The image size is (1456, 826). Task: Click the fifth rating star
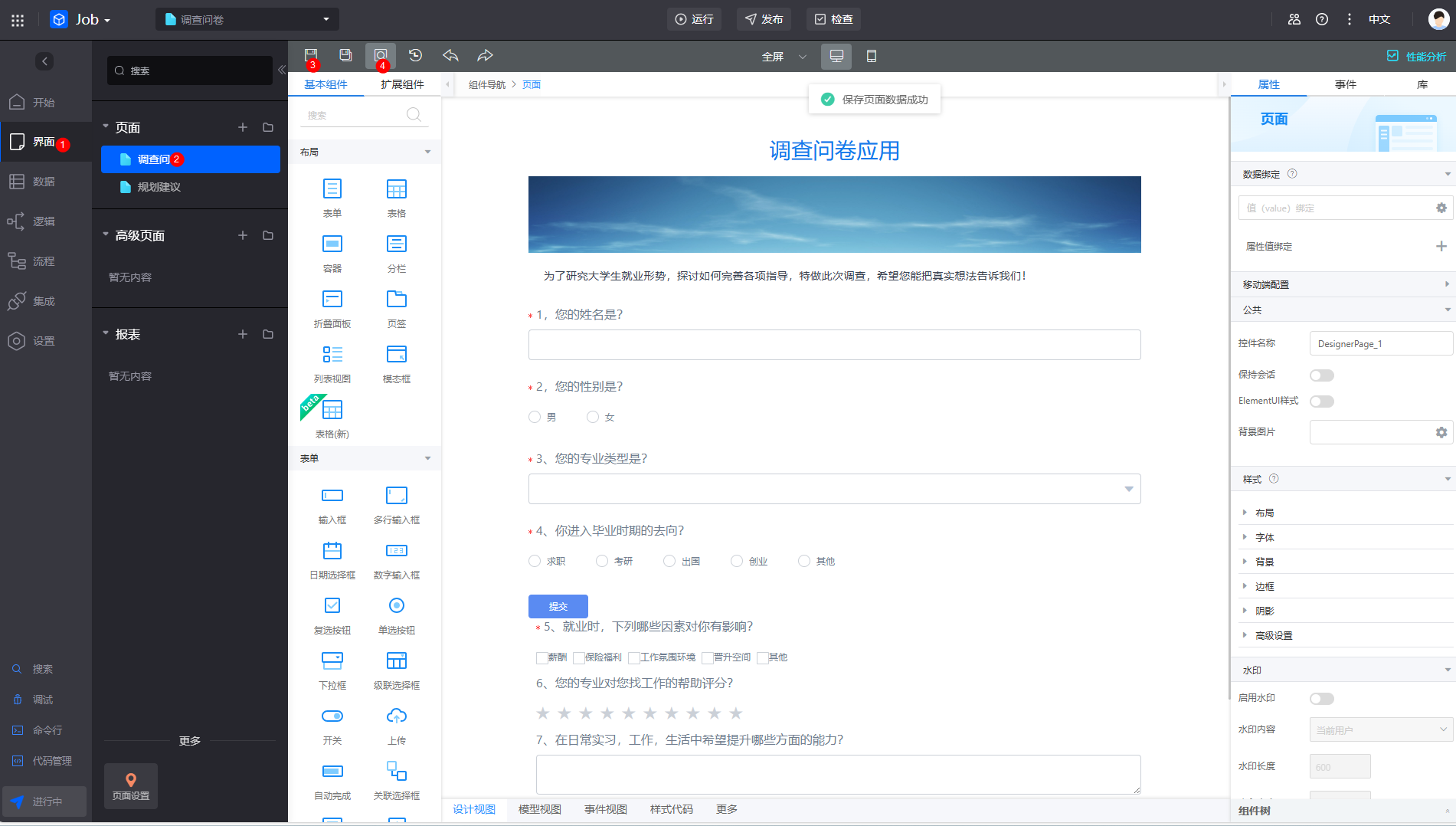click(629, 713)
